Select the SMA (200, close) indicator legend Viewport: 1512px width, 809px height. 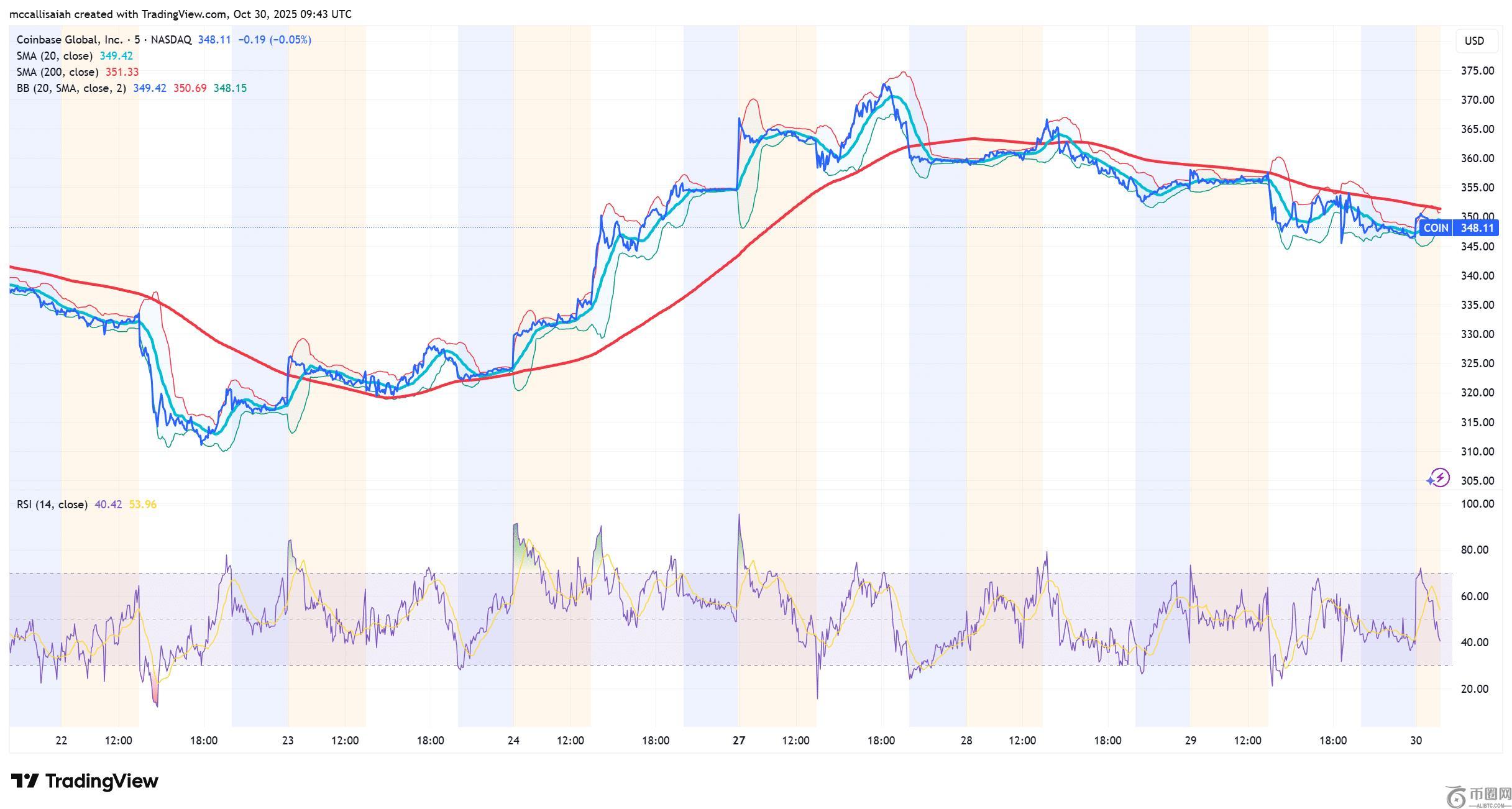pos(57,72)
